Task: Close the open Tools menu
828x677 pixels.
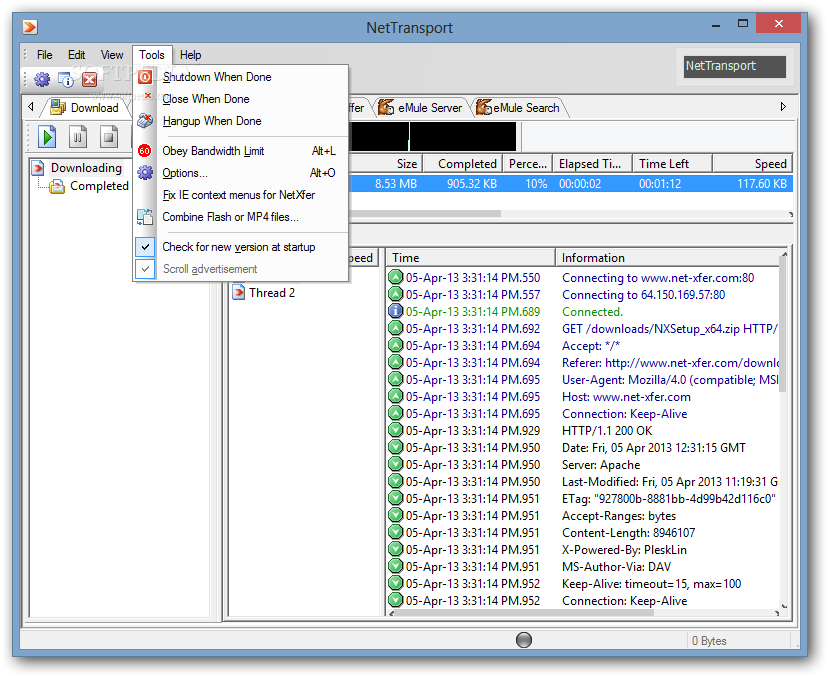Action: tap(152, 55)
